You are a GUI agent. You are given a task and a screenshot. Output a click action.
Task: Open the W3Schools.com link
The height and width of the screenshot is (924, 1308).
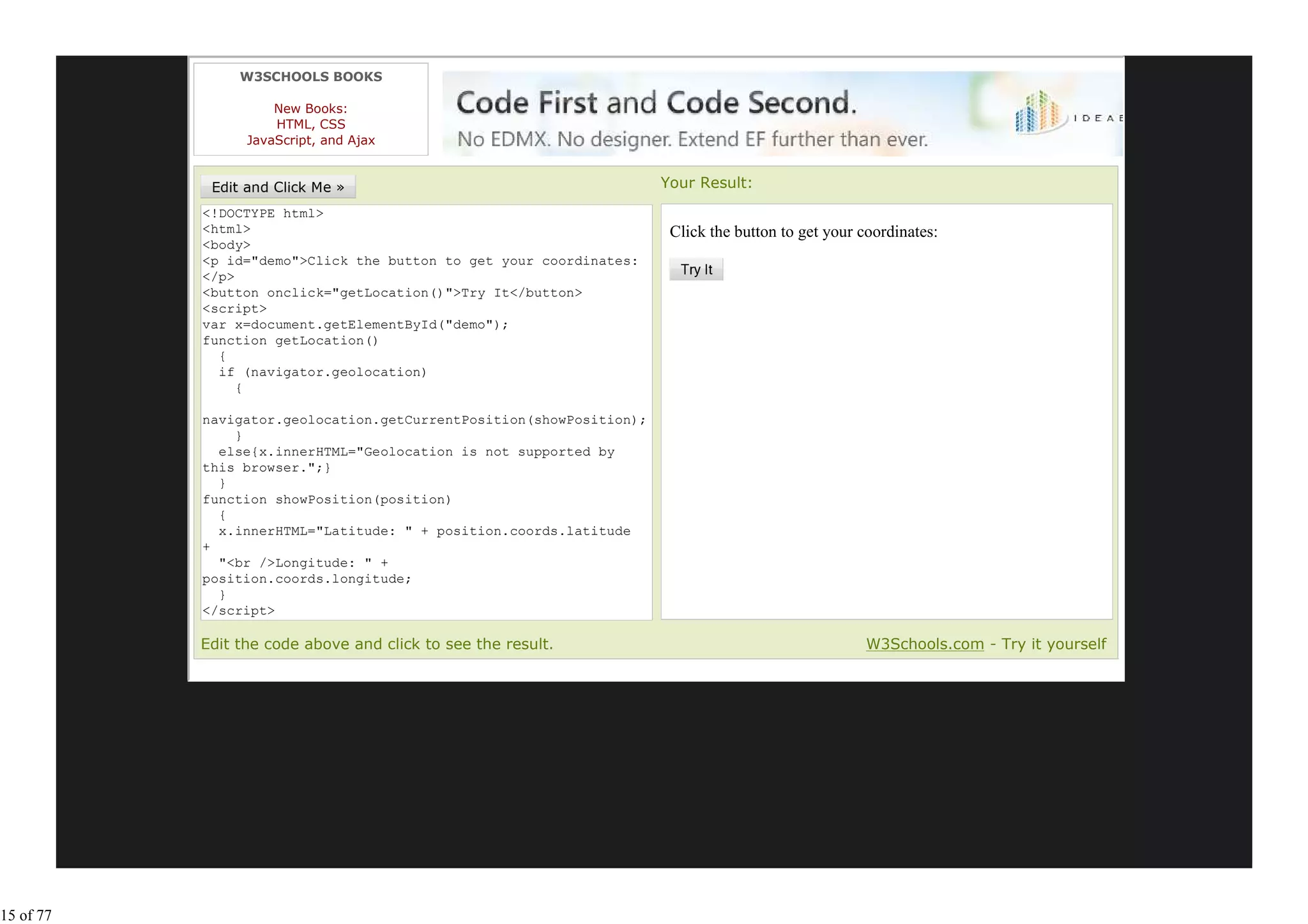click(924, 644)
